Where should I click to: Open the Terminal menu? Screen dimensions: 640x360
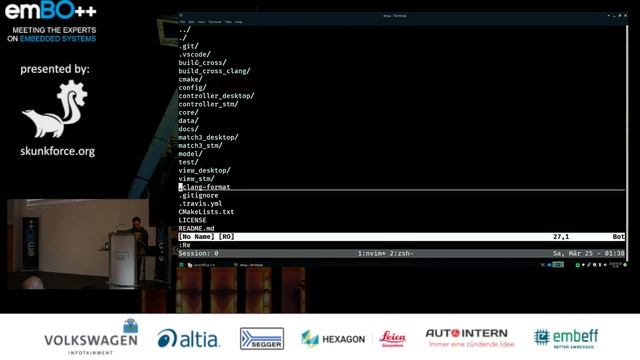click(215, 22)
